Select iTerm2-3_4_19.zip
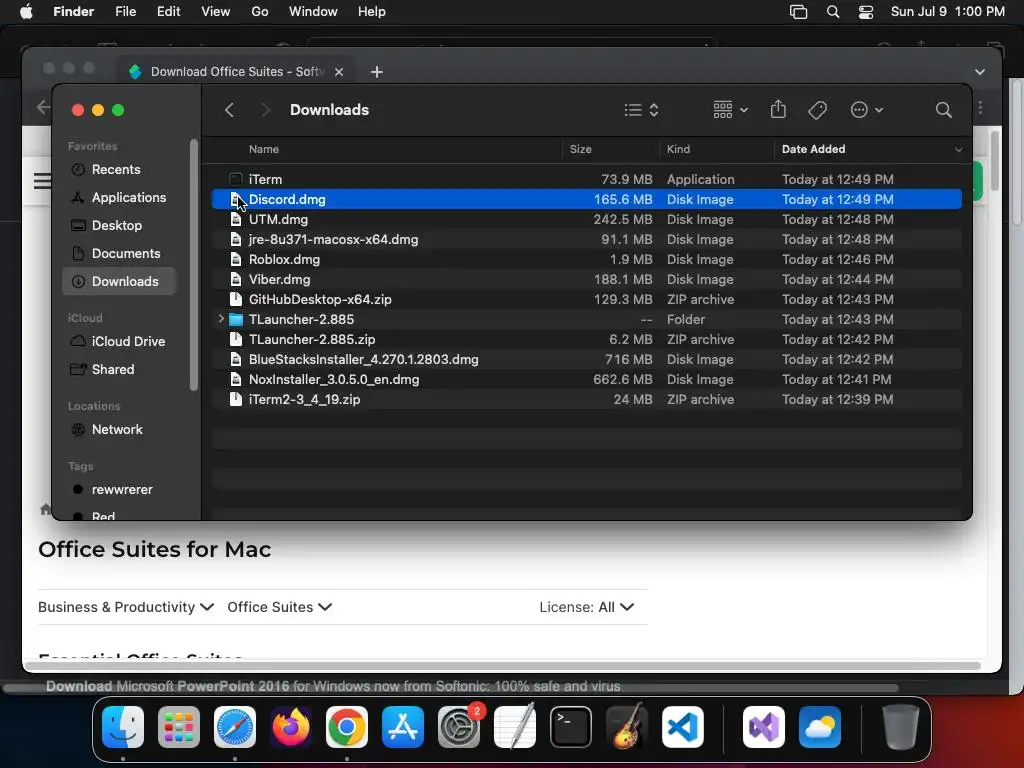 586,400
